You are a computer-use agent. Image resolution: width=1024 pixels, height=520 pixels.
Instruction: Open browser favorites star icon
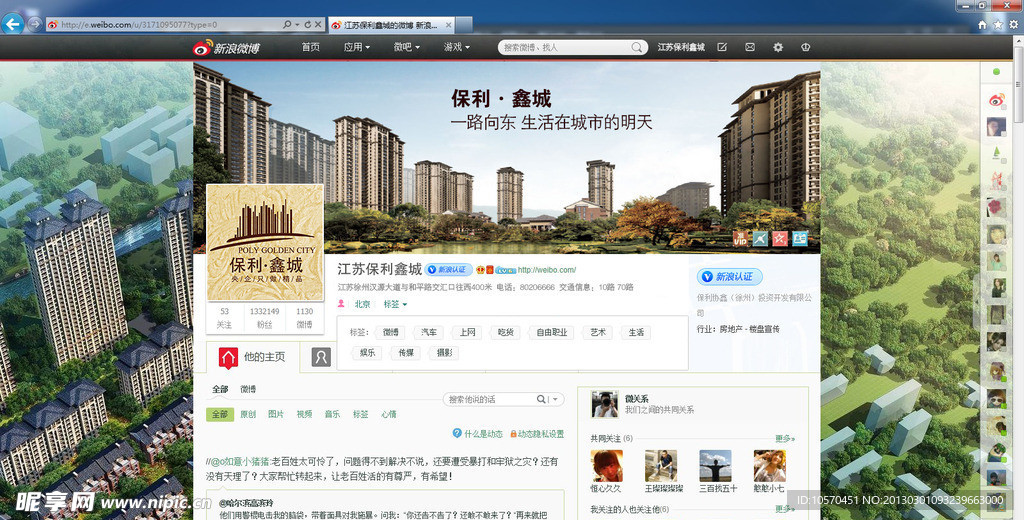pos(998,25)
